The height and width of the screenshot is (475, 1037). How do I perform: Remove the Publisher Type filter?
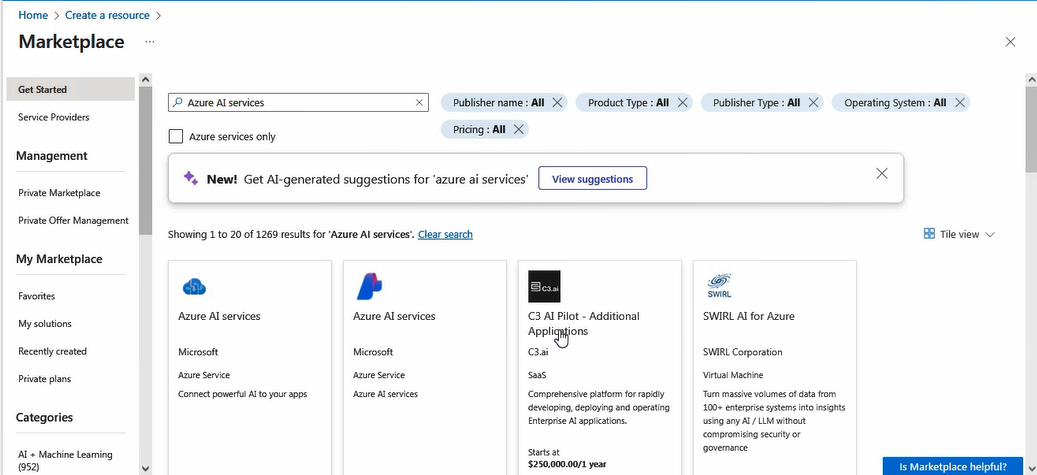tap(813, 103)
